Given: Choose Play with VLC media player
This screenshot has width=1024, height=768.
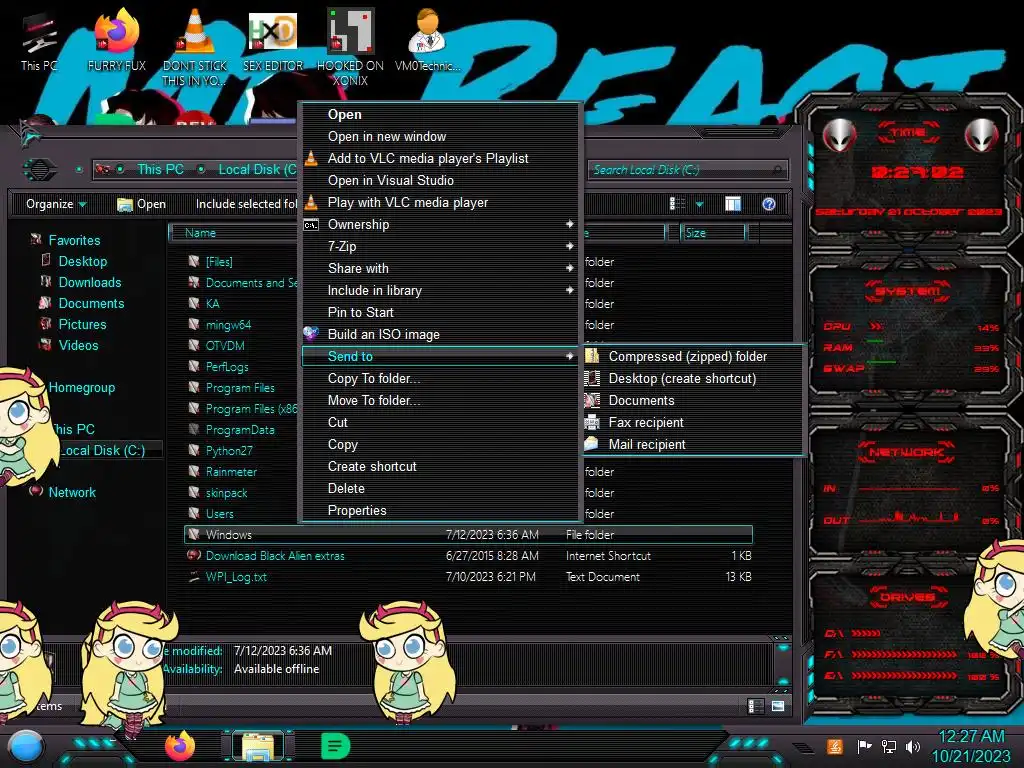Looking at the screenshot, I should 440,202.
